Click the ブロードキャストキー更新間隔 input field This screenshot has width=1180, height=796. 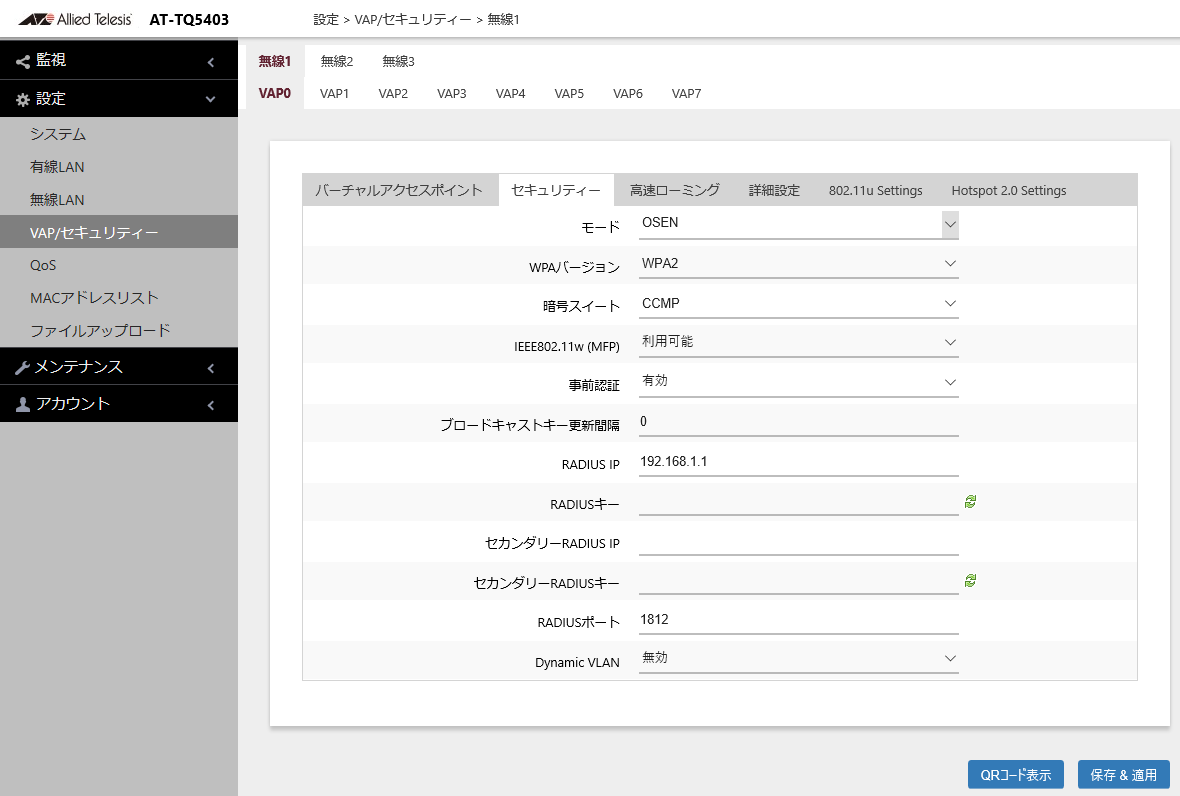[798, 423]
